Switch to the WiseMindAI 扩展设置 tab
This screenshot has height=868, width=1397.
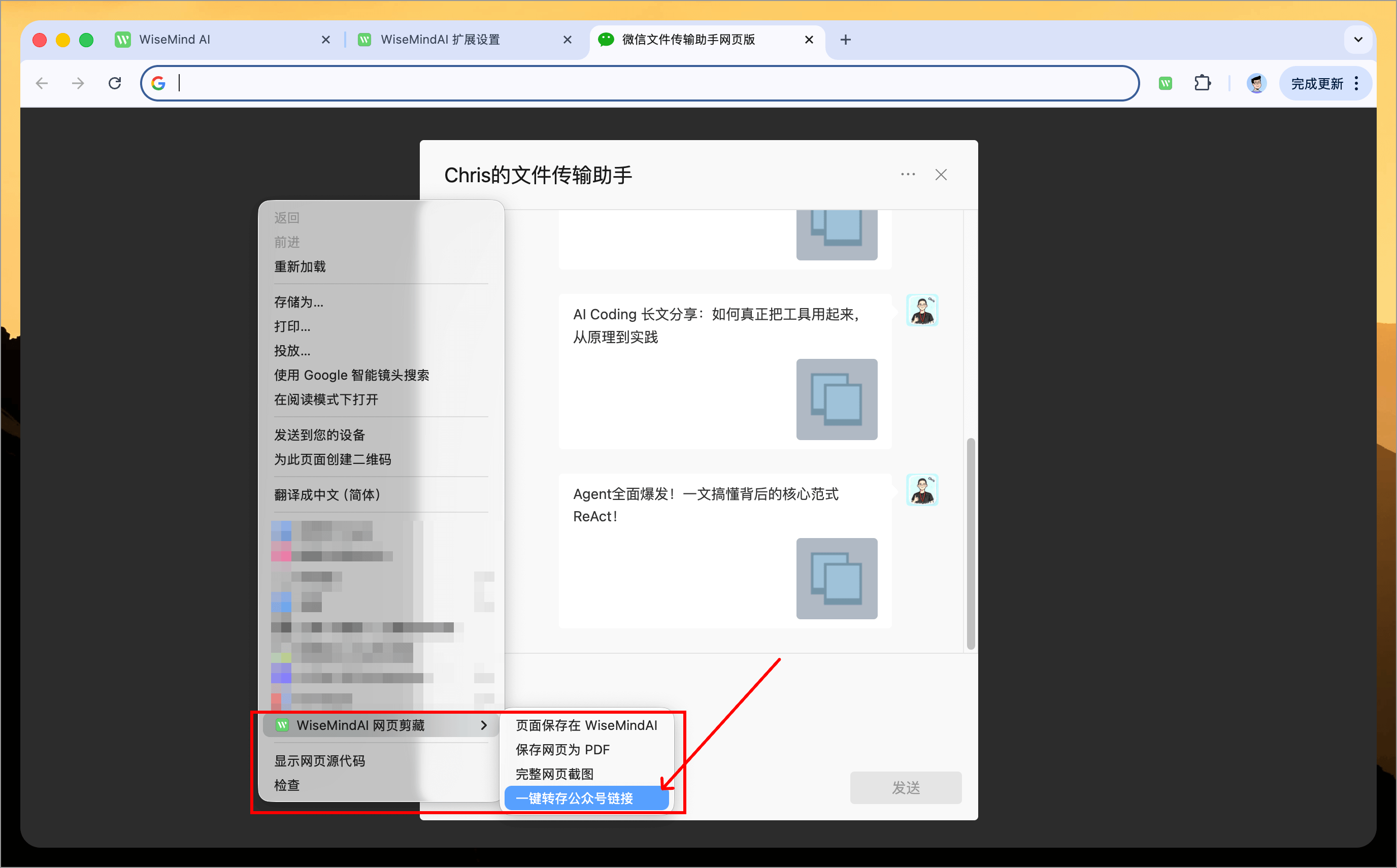pyautogui.click(x=441, y=40)
